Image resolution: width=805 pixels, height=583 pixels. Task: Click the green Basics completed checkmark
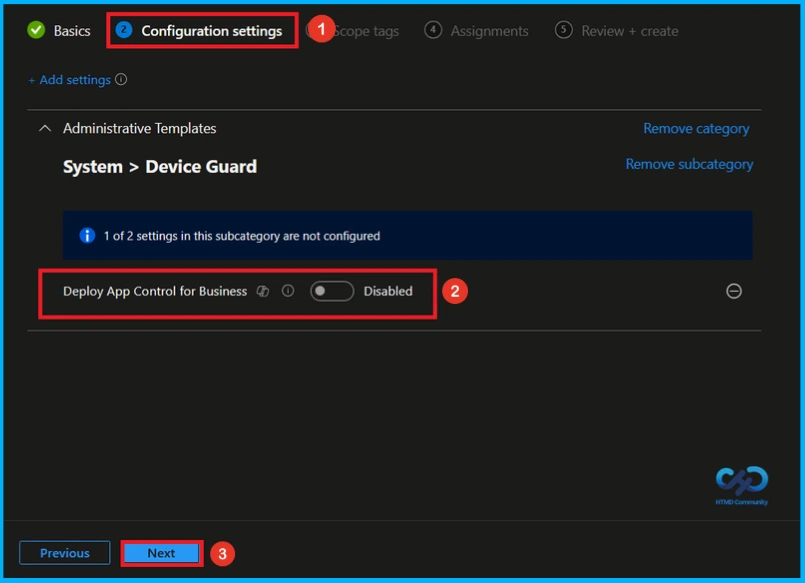click(x=36, y=30)
